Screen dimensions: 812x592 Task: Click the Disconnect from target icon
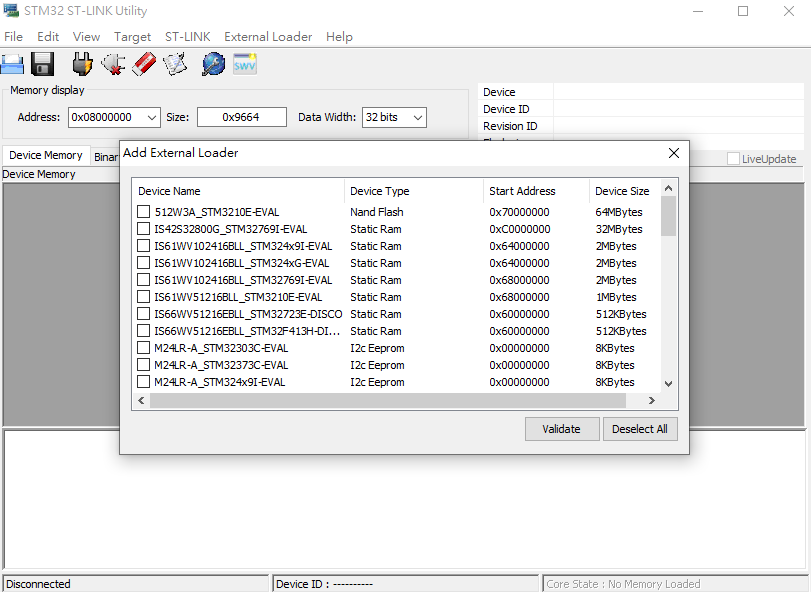click(x=113, y=65)
